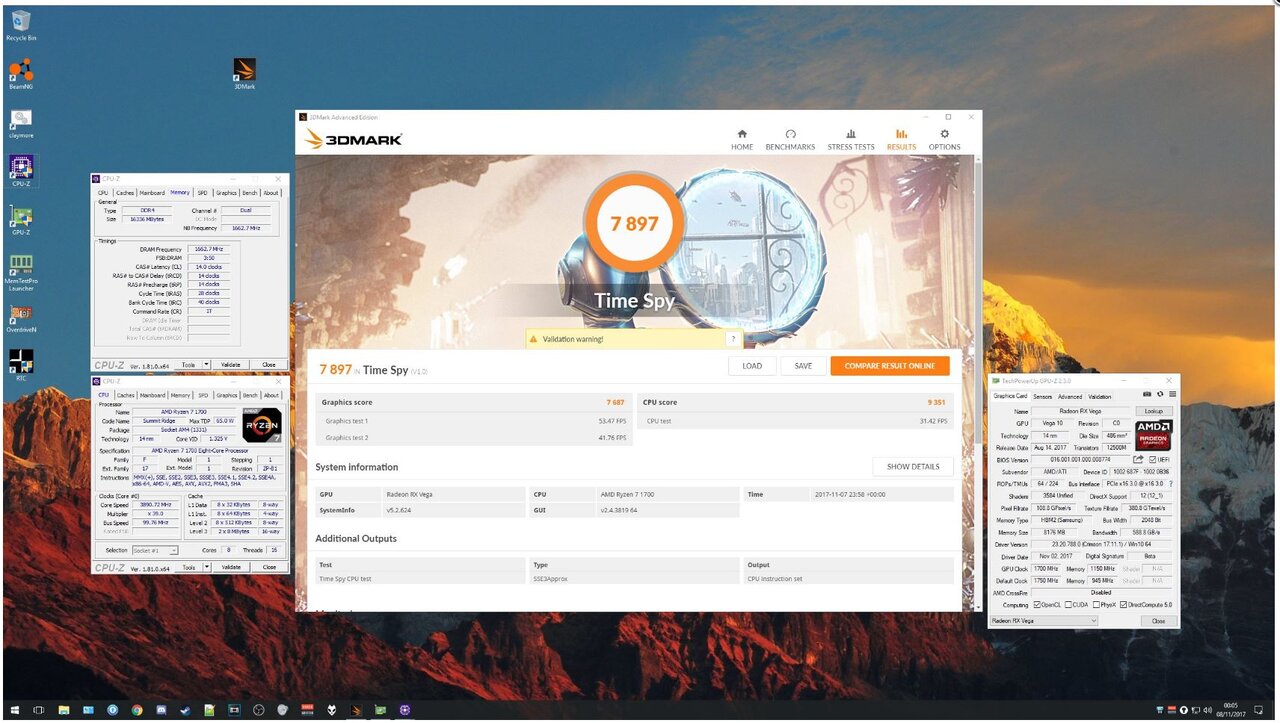Open the Recycle Bin desktop icon
Viewport: 1280px width, 723px height.
pos(21,25)
